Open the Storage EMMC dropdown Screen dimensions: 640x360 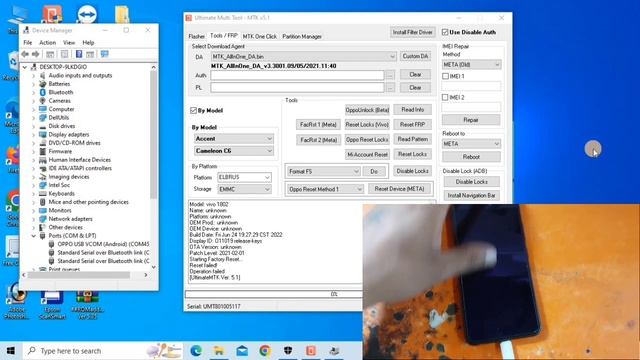267,189
